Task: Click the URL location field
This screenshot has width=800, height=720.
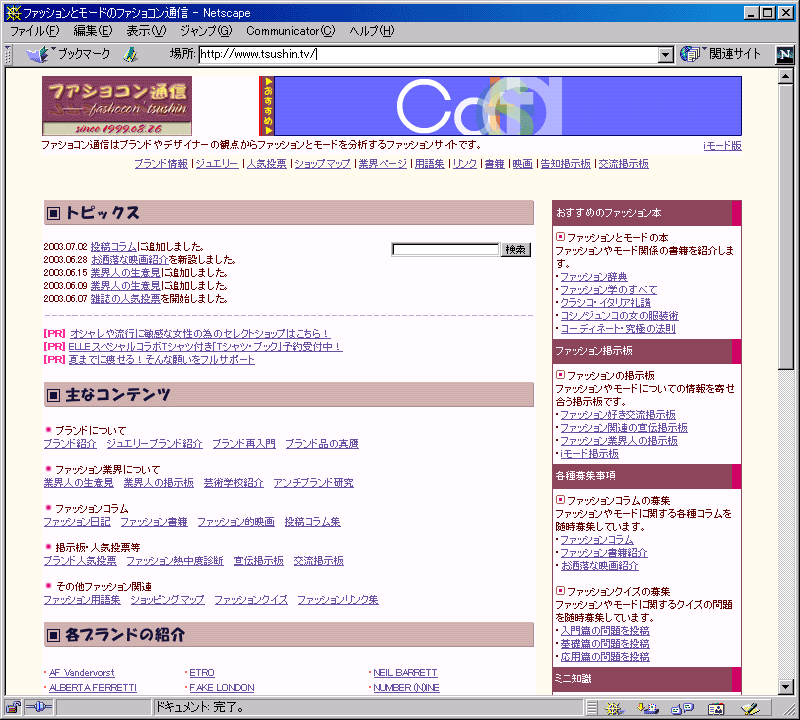Action: pos(429,54)
